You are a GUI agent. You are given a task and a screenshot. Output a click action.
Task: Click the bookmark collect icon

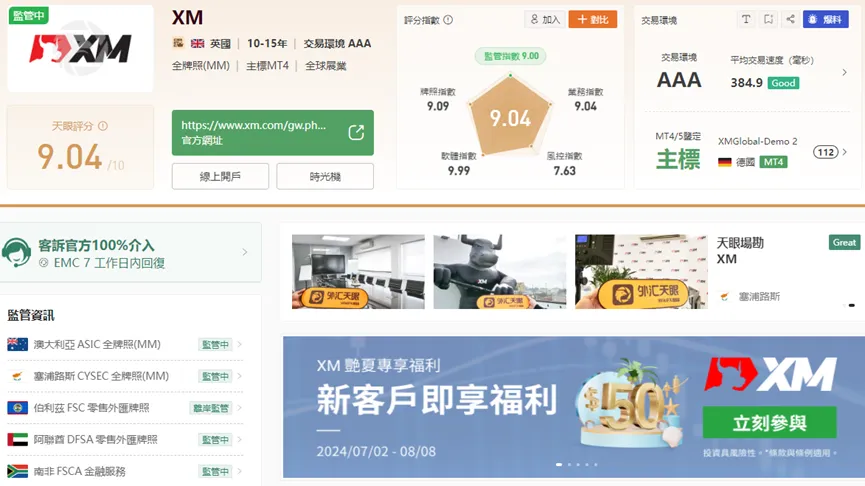[x=768, y=19]
